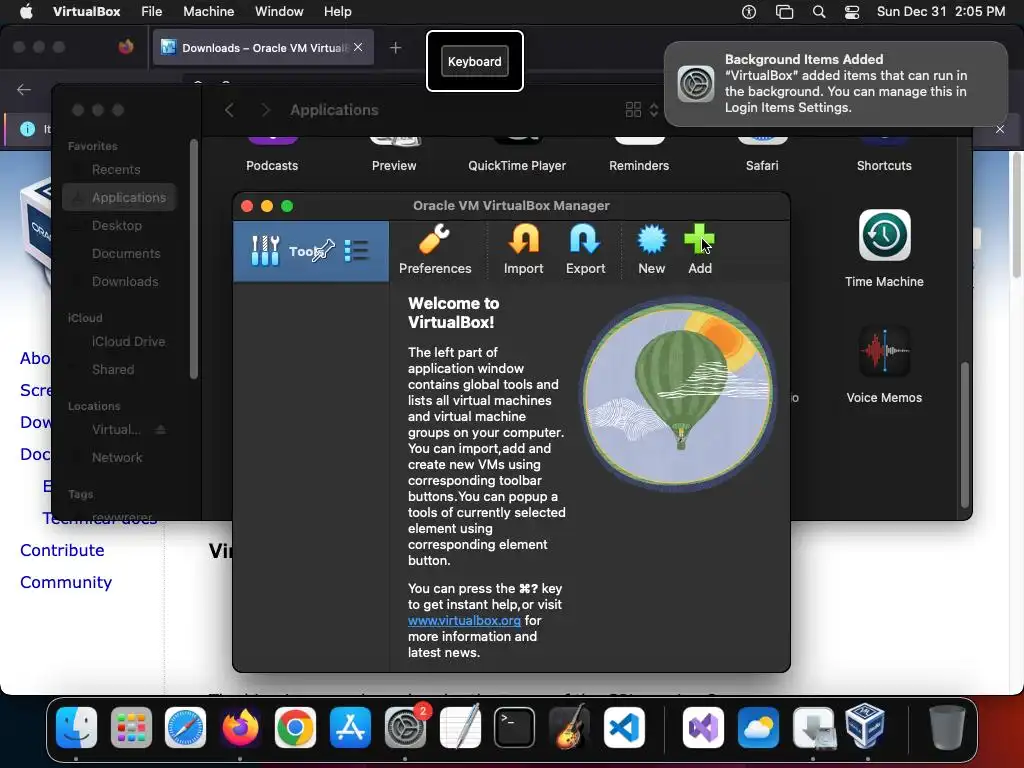The image size is (1024, 768).
Task: Select Documents in Finder sidebar
Action: pos(125,253)
